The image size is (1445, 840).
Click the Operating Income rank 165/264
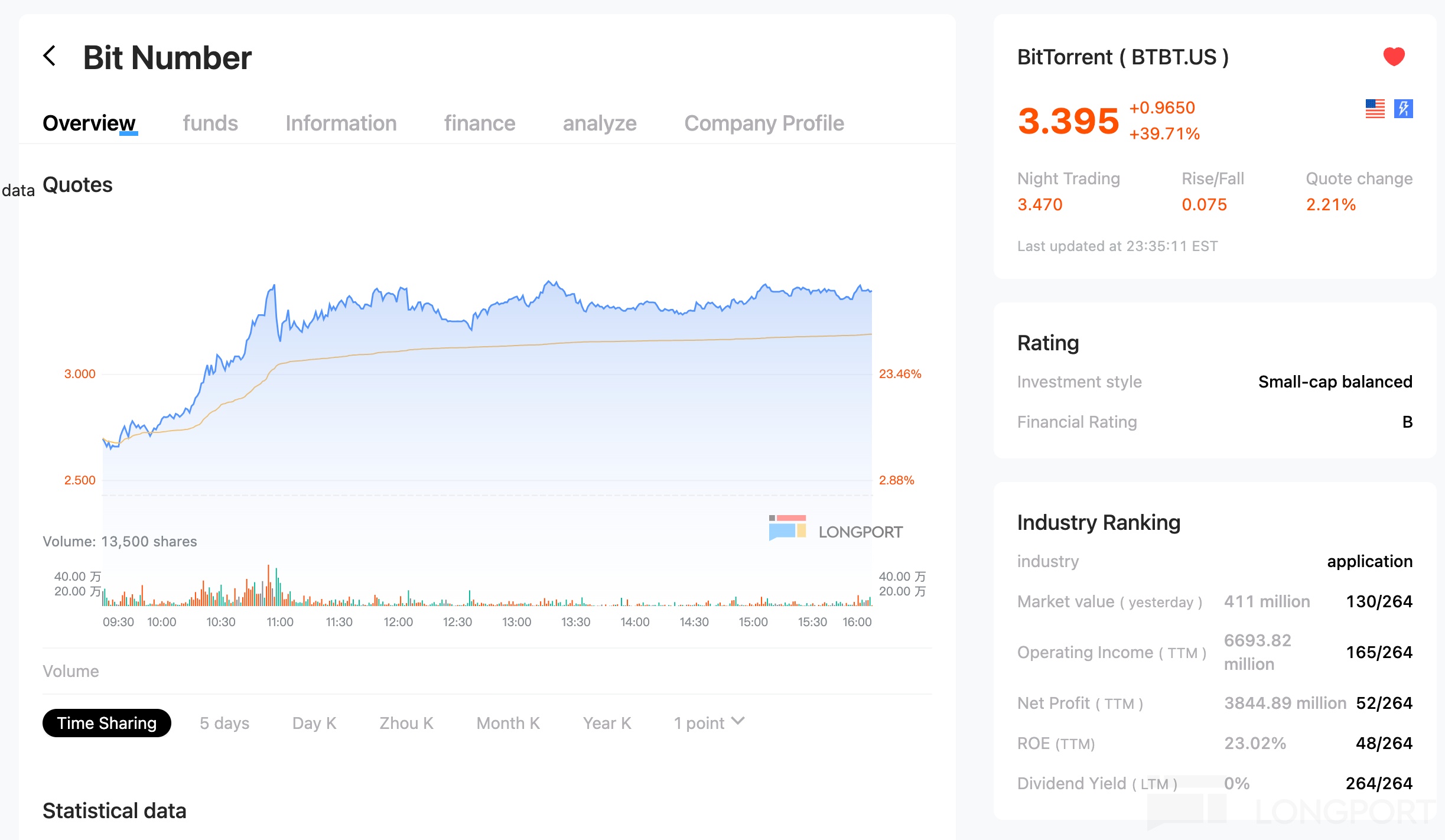pyautogui.click(x=1379, y=652)
